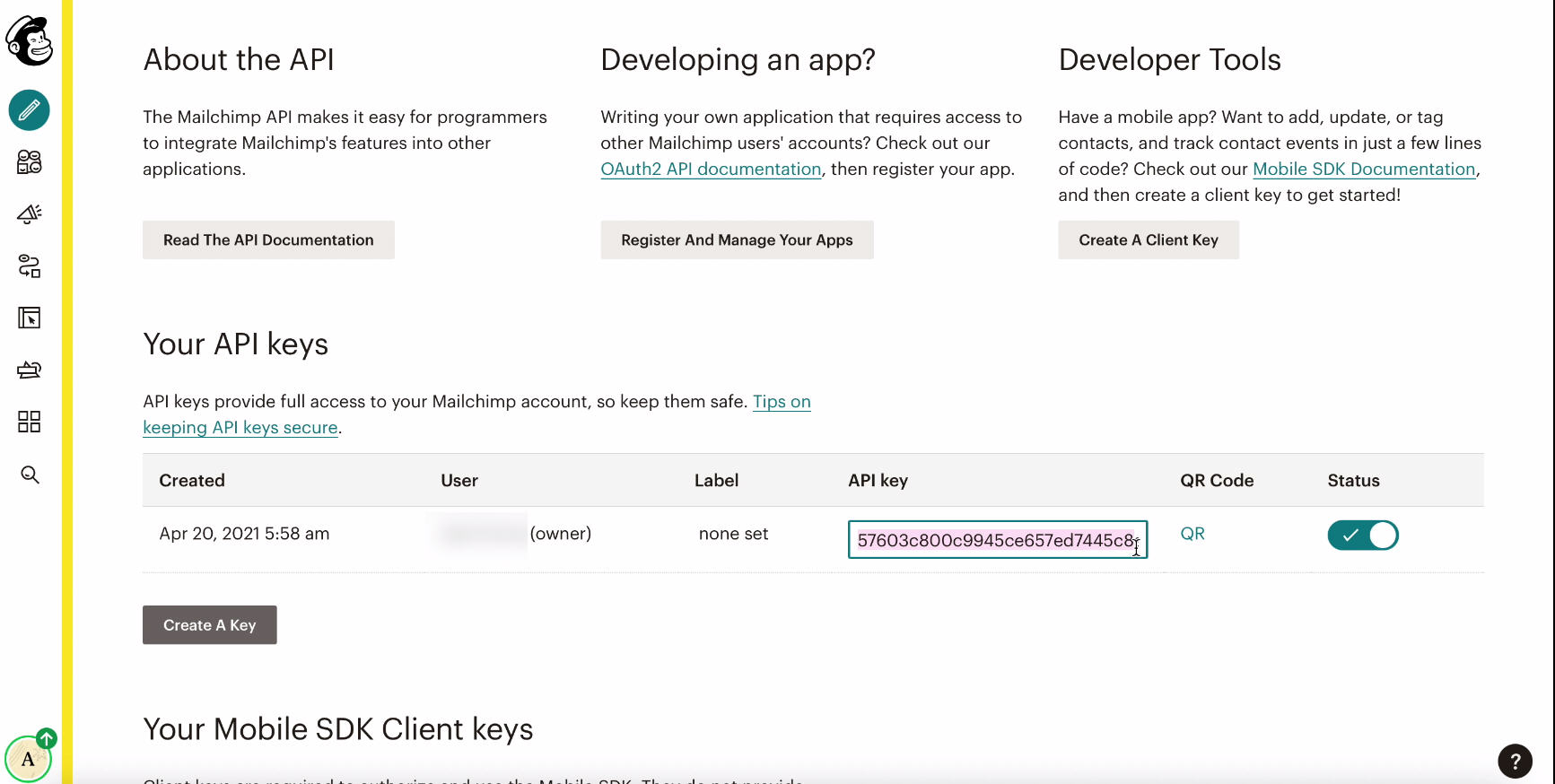Screen dimensions: 1555x784
Task: Click the API key text field
Action: coord(998,540)
